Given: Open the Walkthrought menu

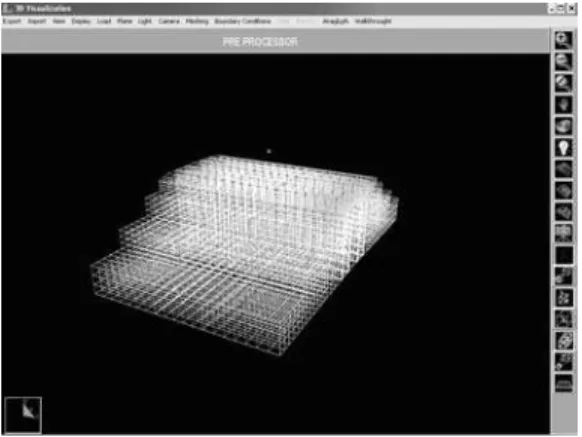Looking at the screenshot, I should 373,21.
